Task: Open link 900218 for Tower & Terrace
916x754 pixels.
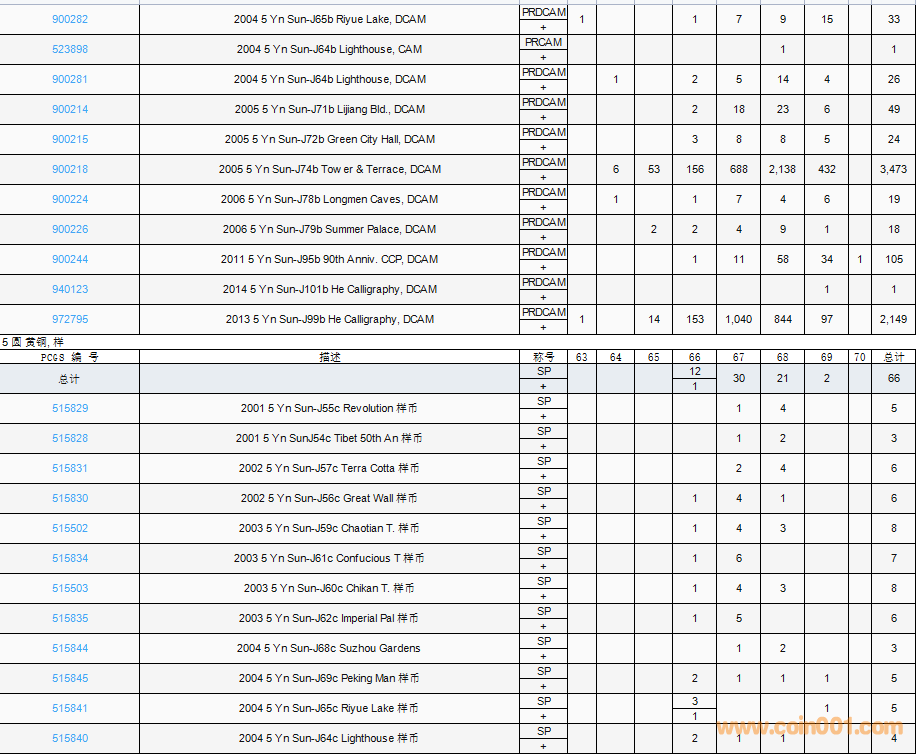Action: 70,169
